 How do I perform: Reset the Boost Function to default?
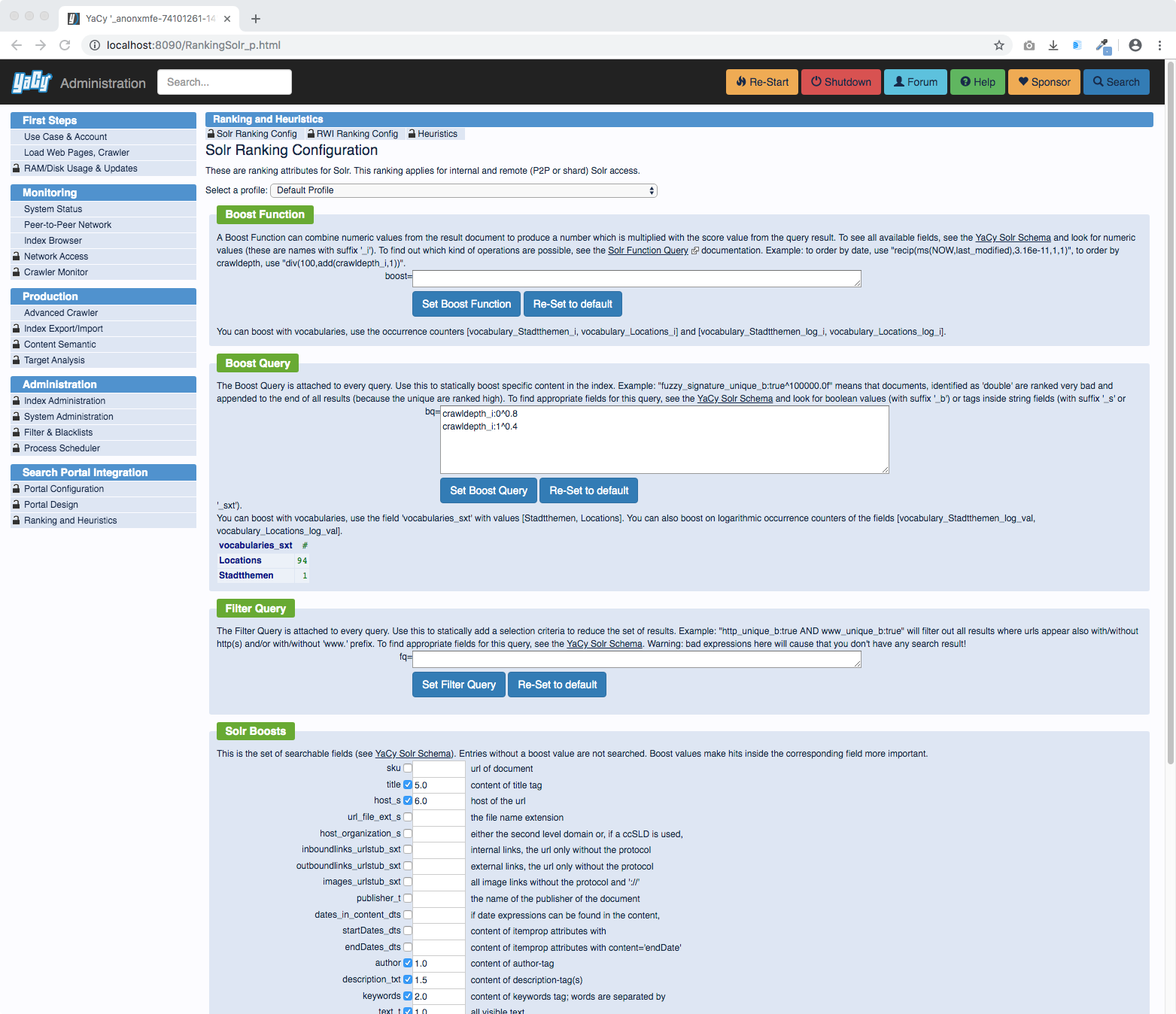tap(573, 304)
